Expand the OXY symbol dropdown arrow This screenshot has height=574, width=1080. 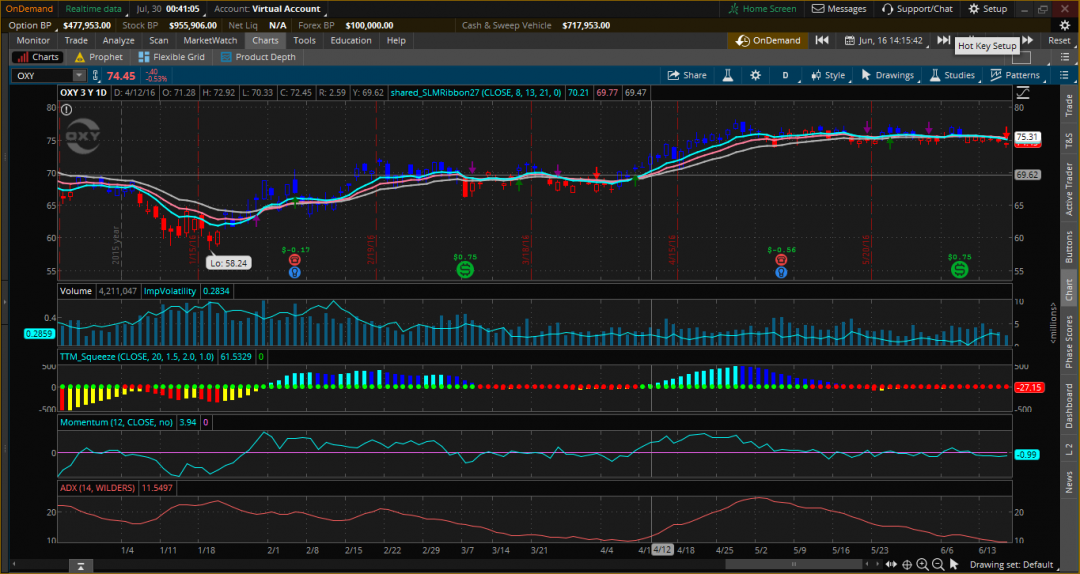(79, 75)
